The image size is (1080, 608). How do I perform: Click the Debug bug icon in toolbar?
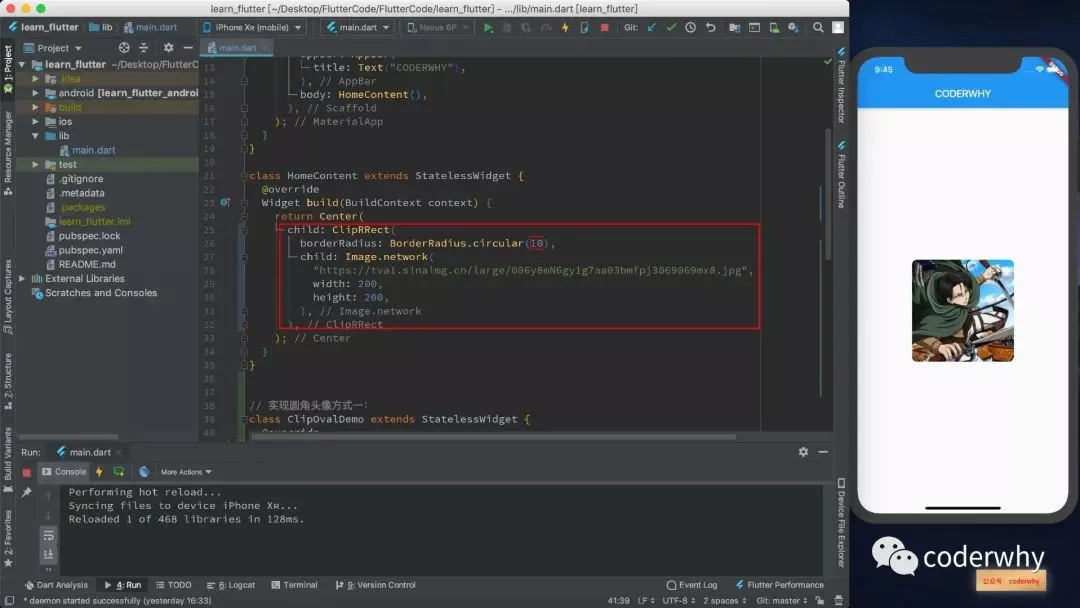[507, 28]
